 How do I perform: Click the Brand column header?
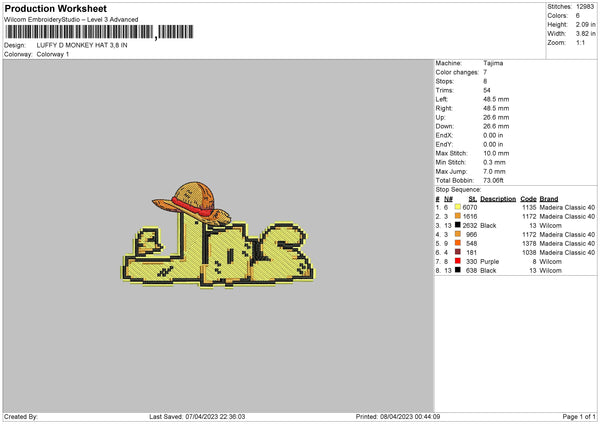point(549,199)
